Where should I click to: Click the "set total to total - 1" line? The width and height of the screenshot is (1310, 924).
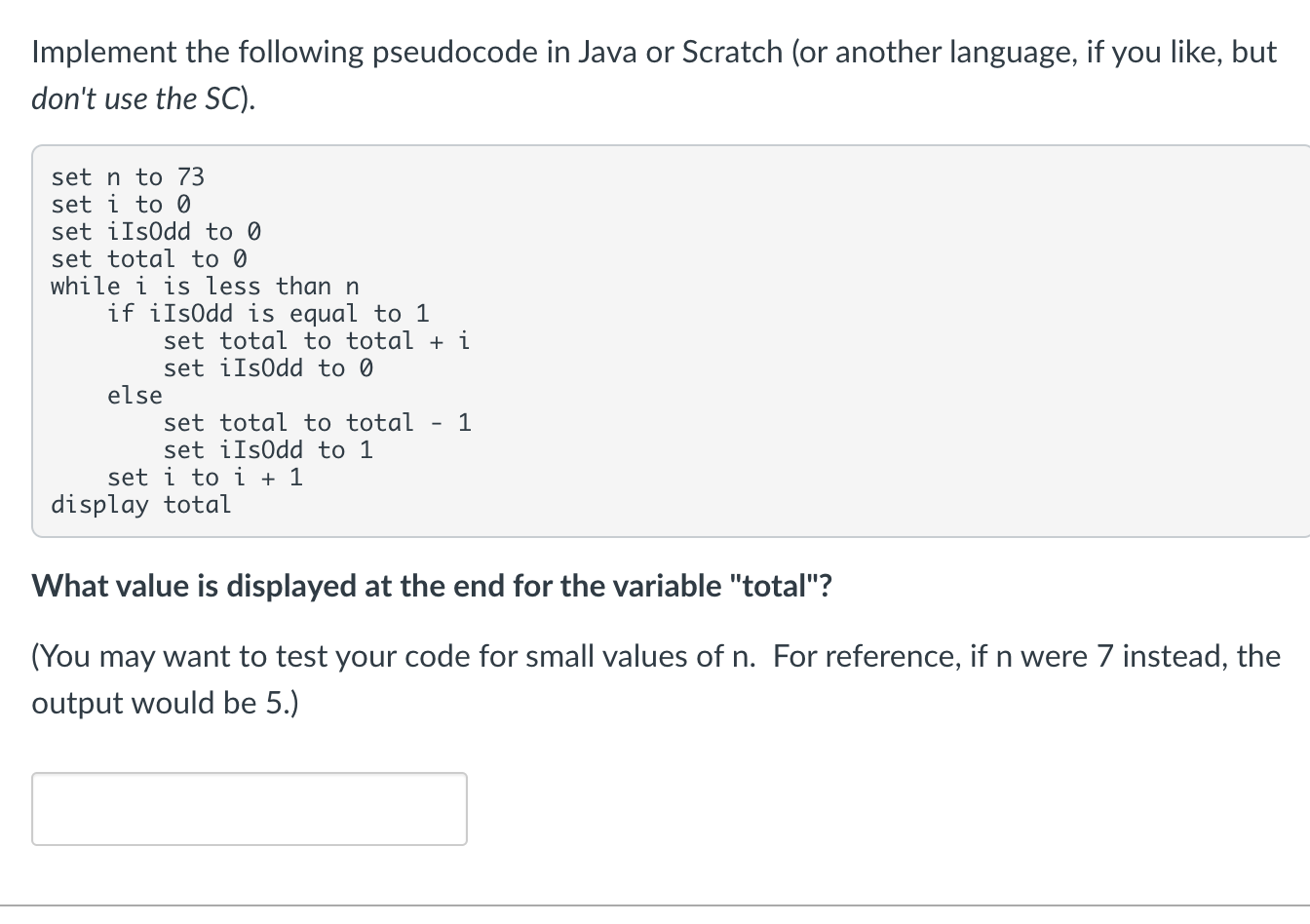[x=317, y=423]
